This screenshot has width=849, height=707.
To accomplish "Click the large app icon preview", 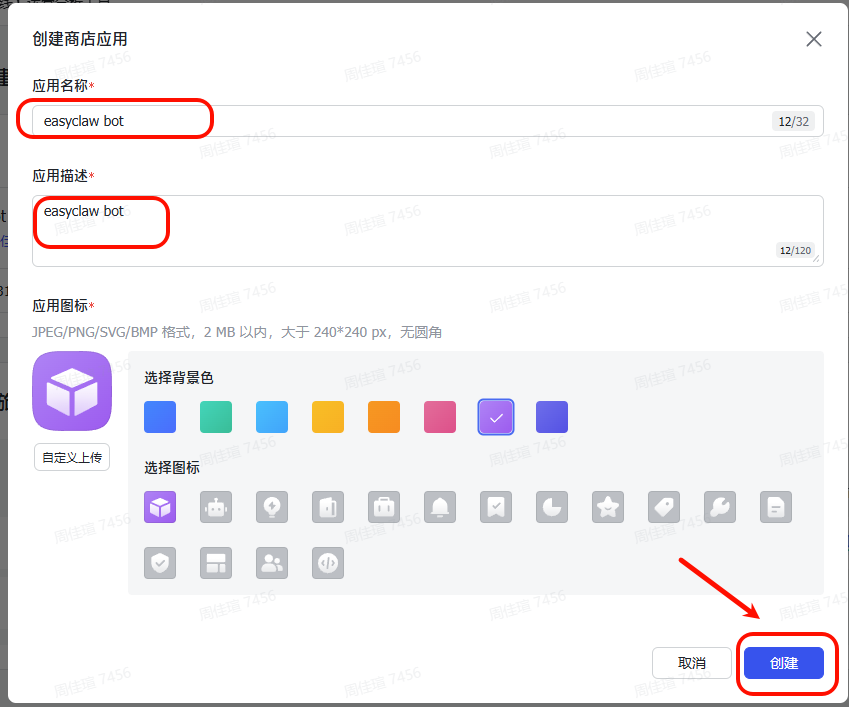I will coord(72,391).
